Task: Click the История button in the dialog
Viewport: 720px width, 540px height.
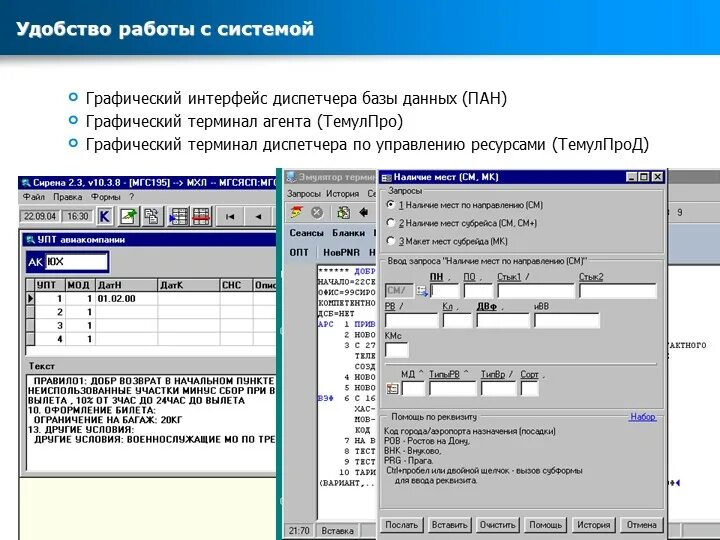Action: (593, 525)
